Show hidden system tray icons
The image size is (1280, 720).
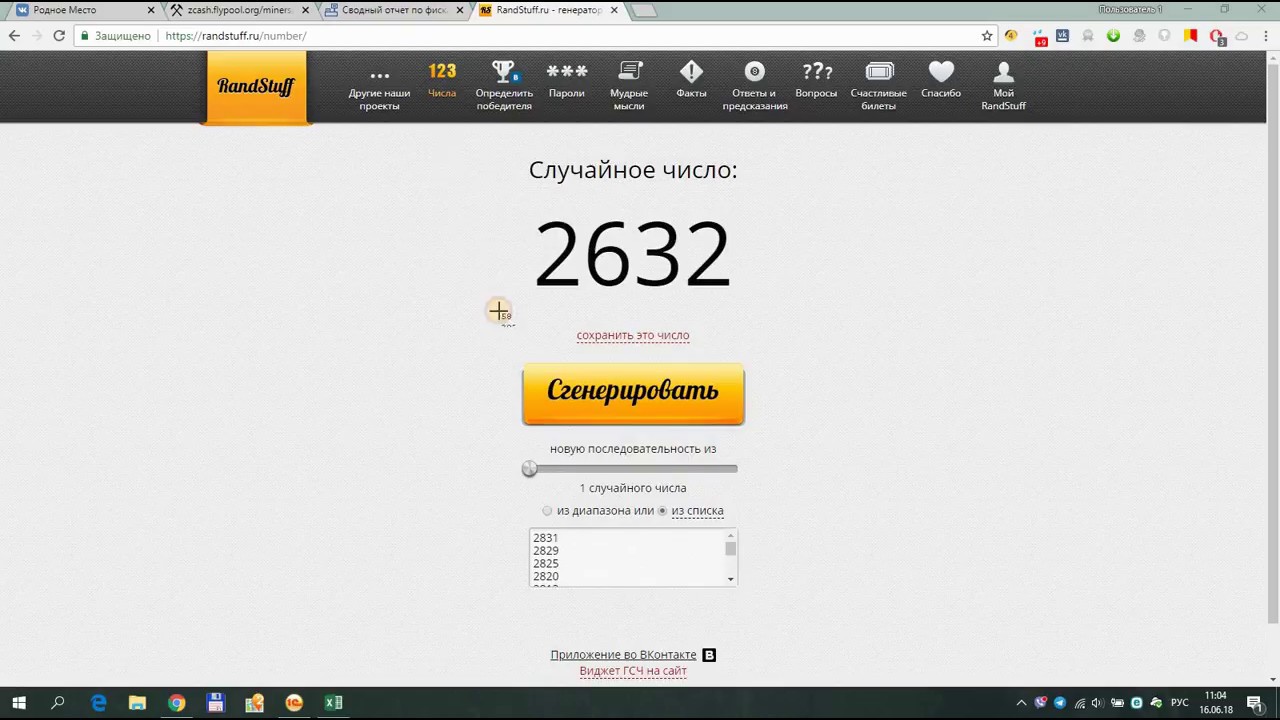coord(1021,703)
